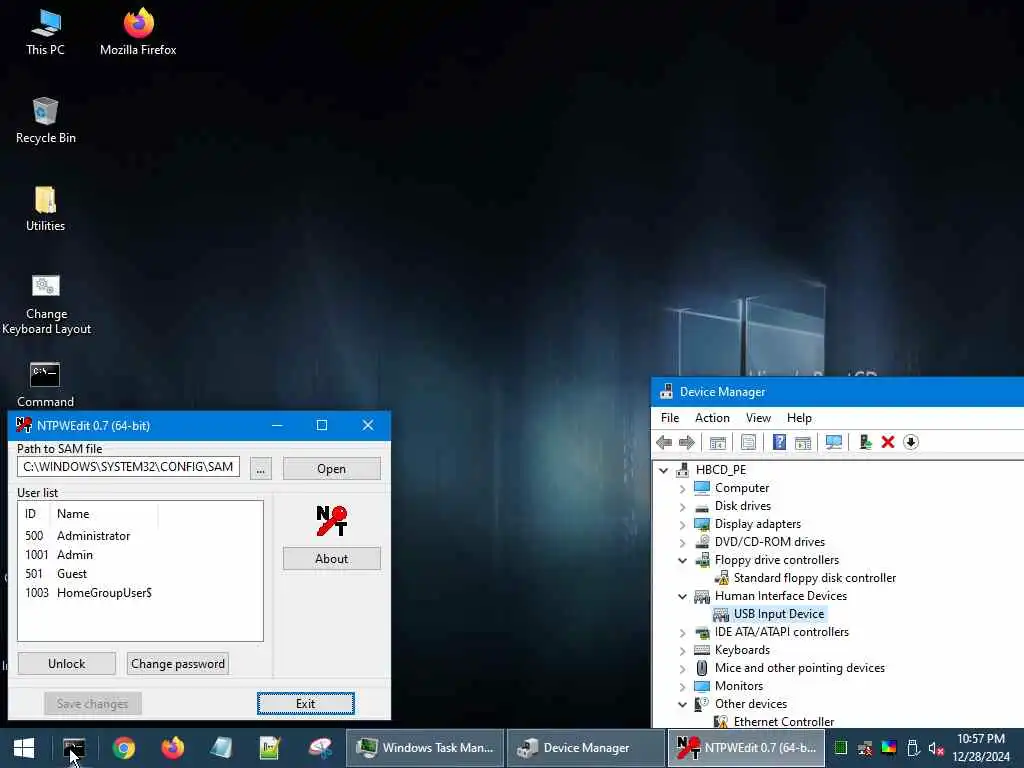
Task: Click the Back arrow in Device Manager toolbar
Action: tap(664, 442)
